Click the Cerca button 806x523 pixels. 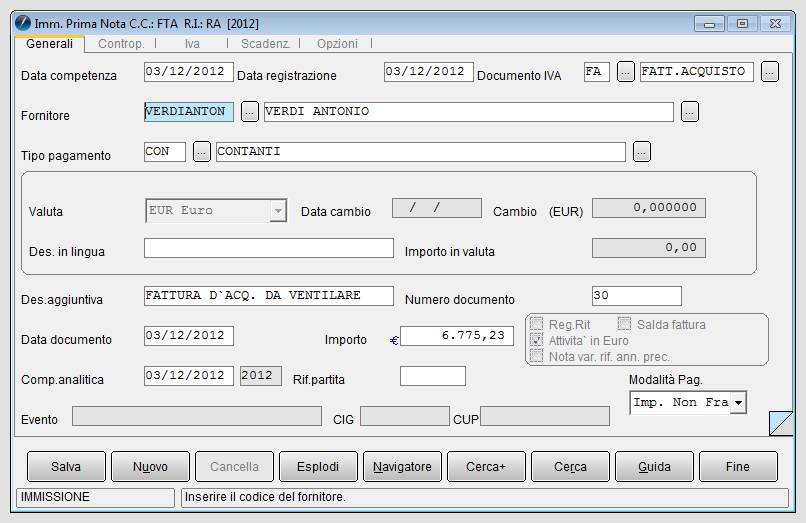[x=571, y=466]
